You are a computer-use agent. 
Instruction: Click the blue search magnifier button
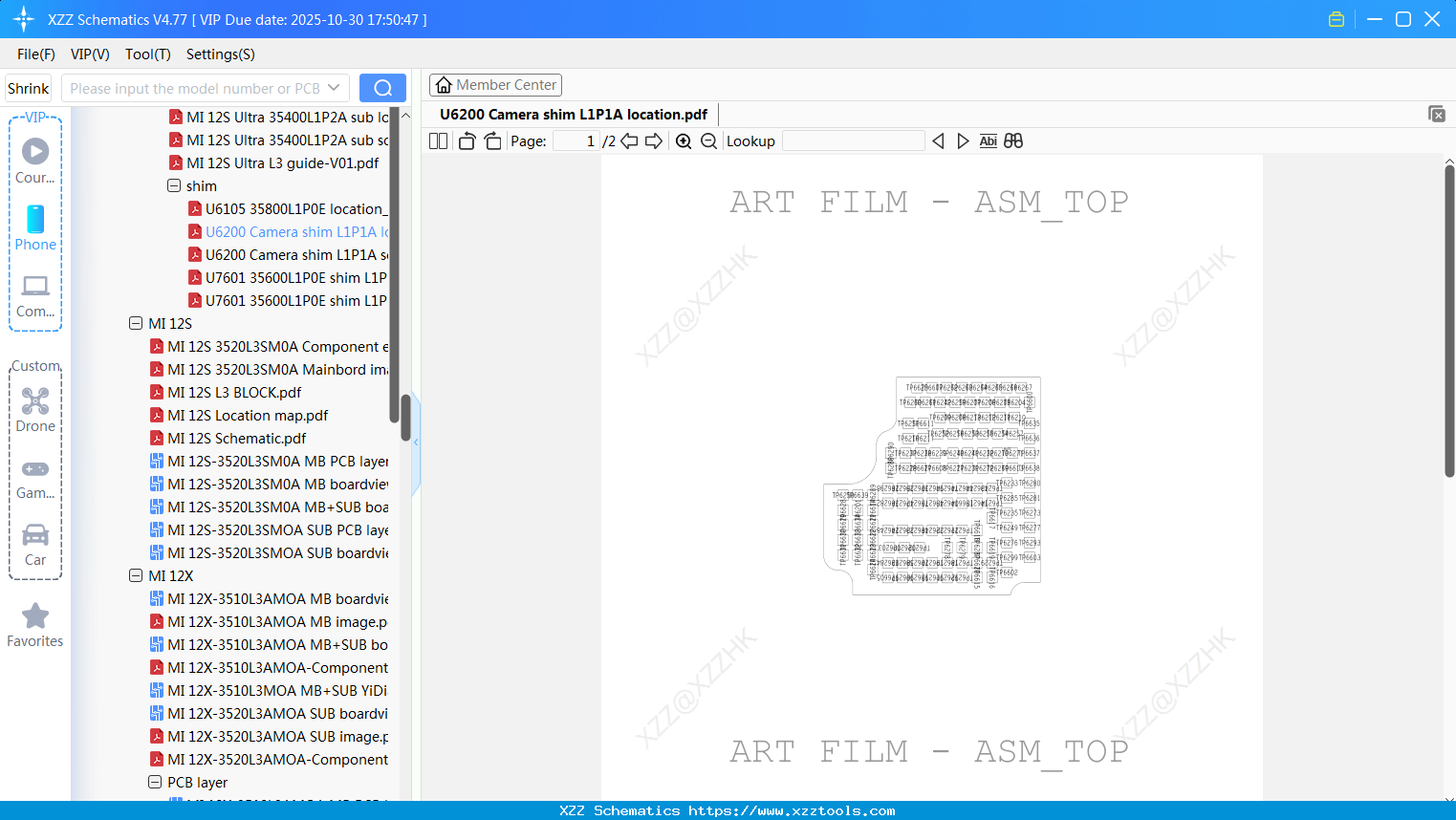point(382,88)
